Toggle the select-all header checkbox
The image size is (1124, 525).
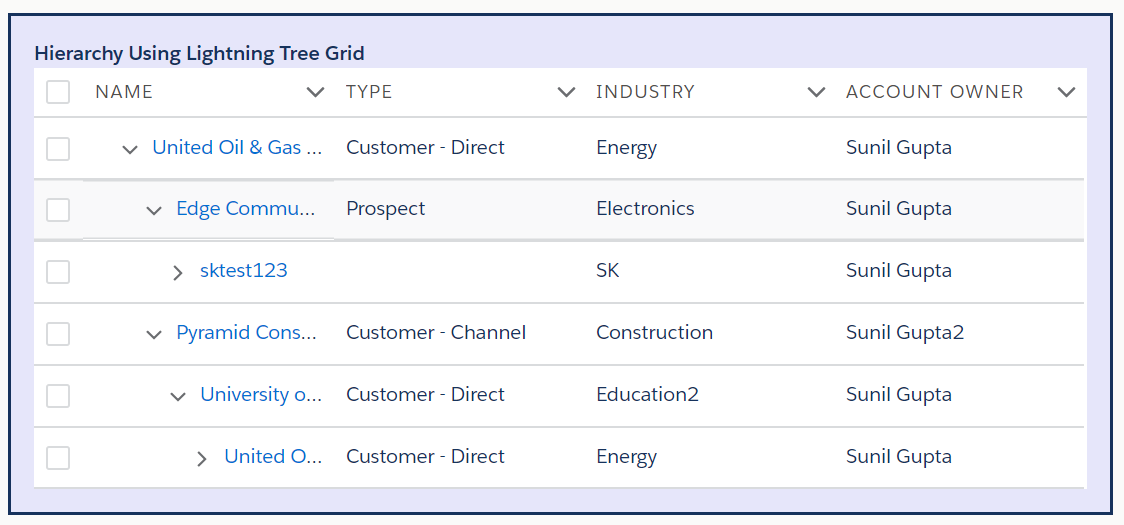pyautogui.click(x=58, y=92)
